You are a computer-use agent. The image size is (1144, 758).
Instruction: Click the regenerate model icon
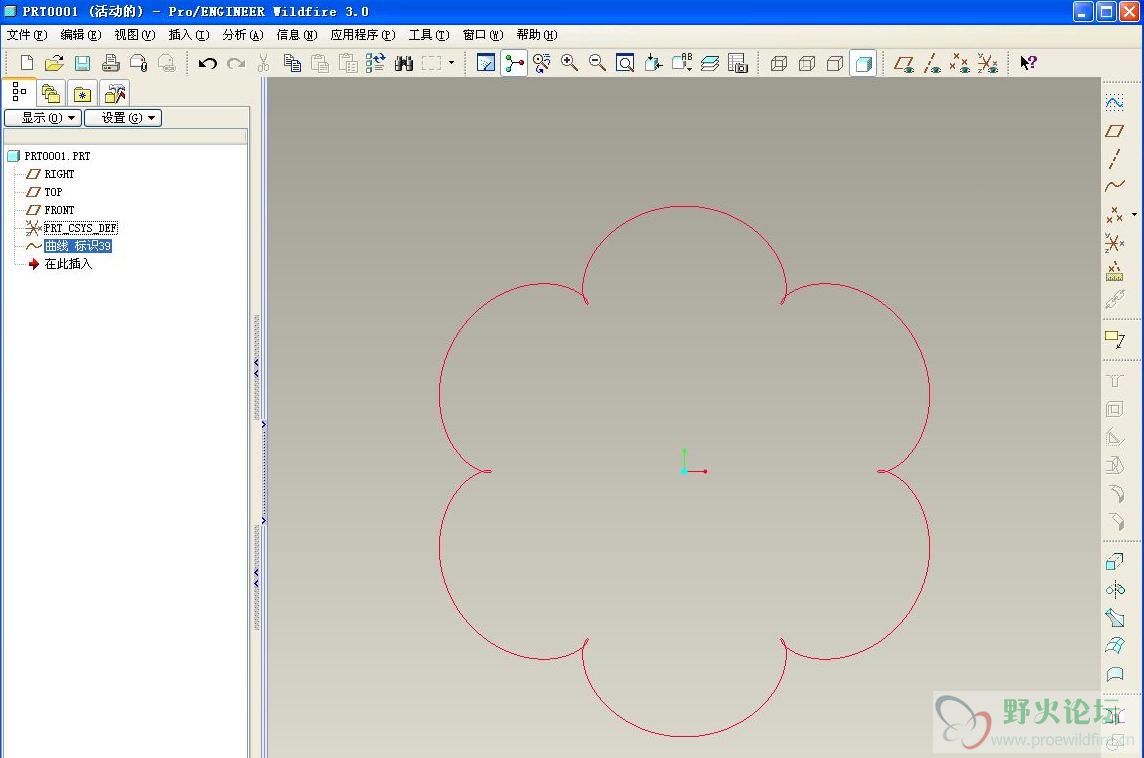(x=375, y=63)
